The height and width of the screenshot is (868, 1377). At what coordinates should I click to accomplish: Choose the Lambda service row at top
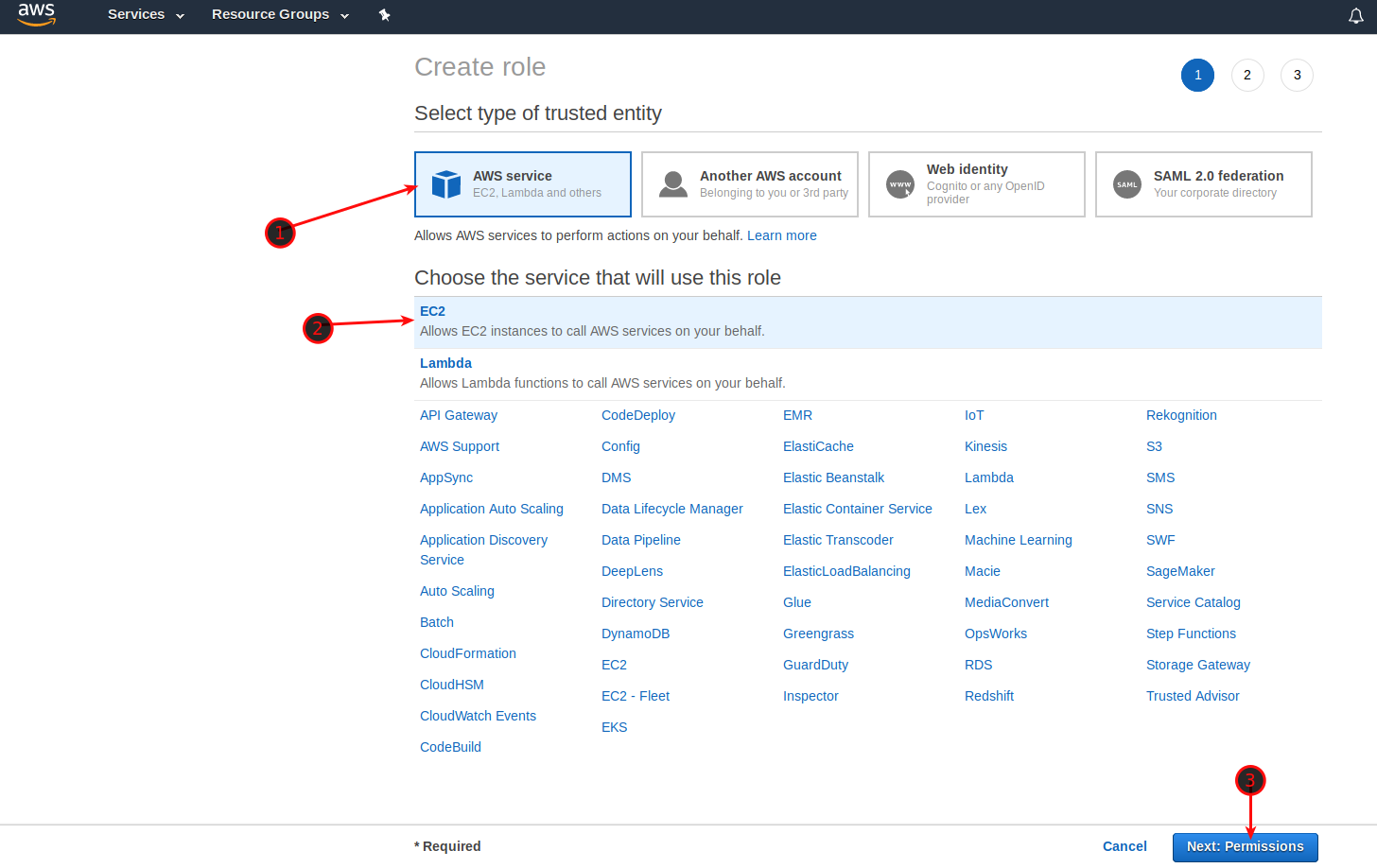pyautogui.click(x=868, y=374)
